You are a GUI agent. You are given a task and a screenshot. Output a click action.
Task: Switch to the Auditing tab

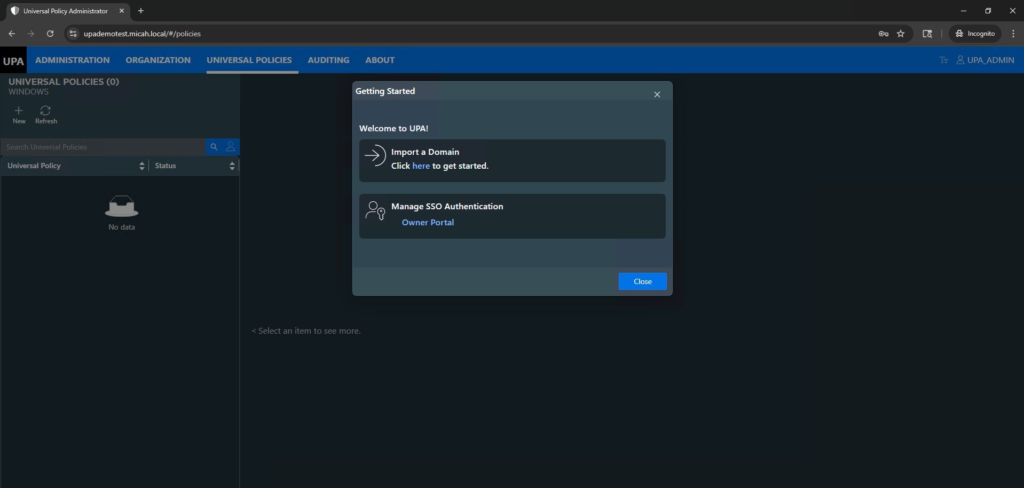click(x=328, y=60)
